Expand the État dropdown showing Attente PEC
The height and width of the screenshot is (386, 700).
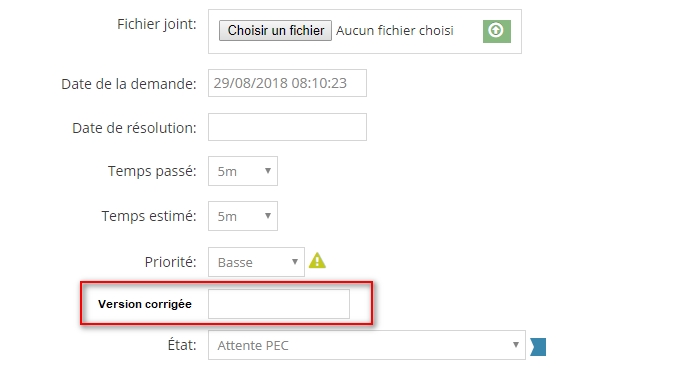click(367, 345)
